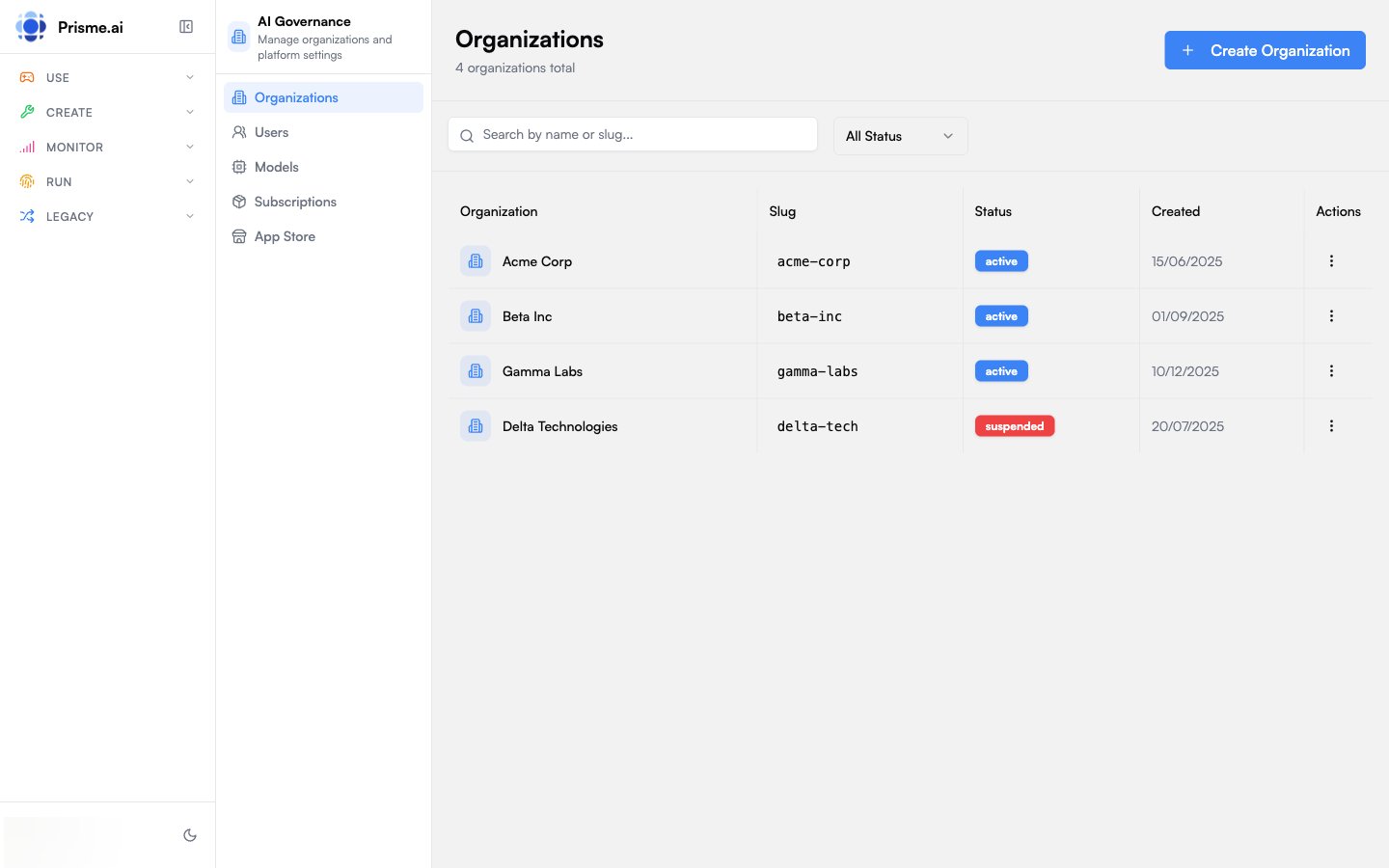Expand the LEGACY section chevron
1389x868 pixels.
(x=190, y=216)
